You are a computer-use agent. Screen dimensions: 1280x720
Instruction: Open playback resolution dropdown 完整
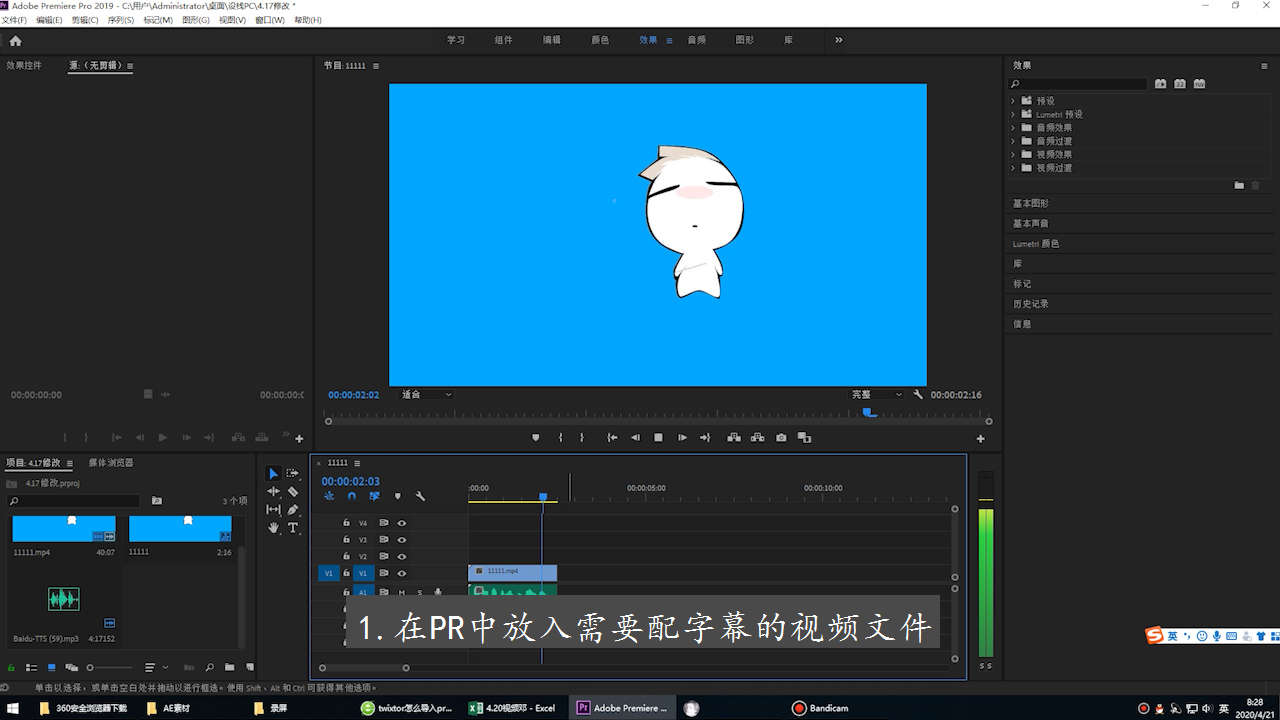coord(876,394)
